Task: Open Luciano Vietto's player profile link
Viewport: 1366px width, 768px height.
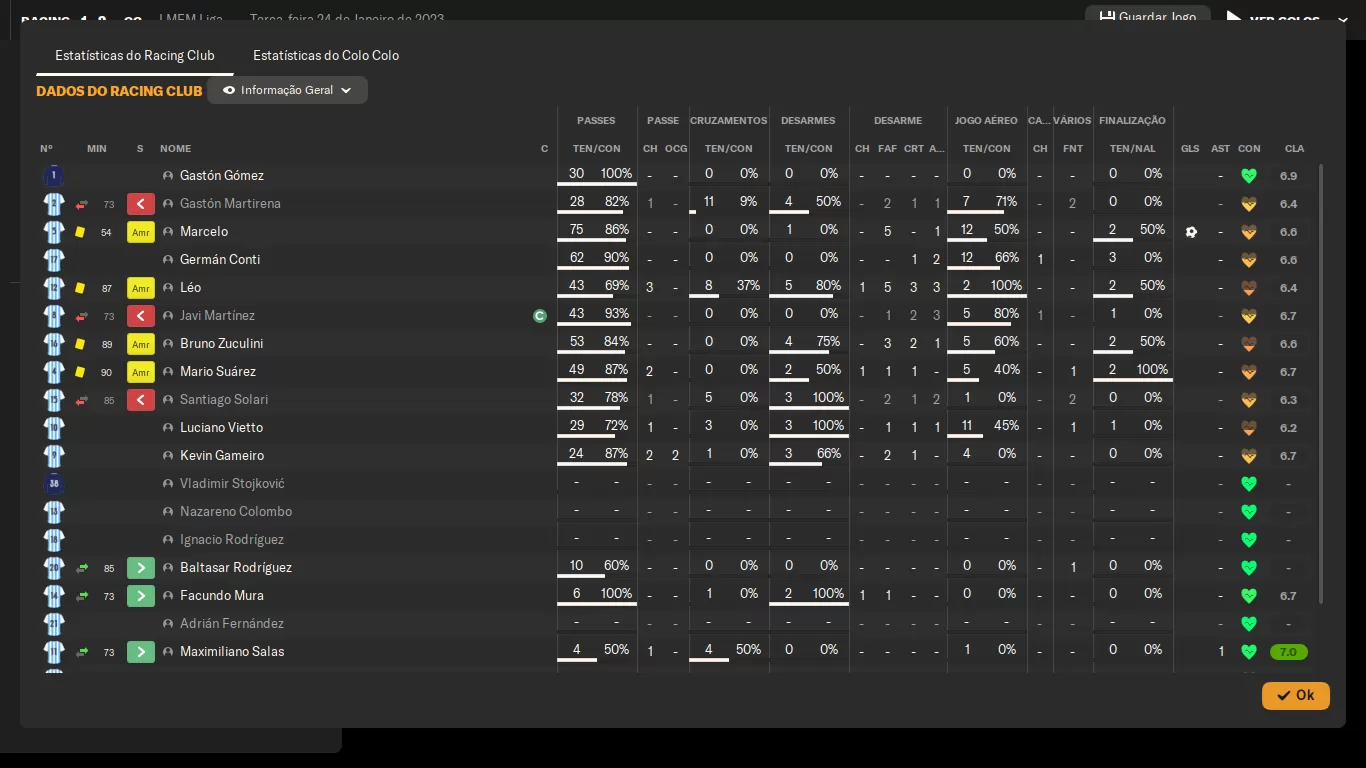Action: pos(221,428)
